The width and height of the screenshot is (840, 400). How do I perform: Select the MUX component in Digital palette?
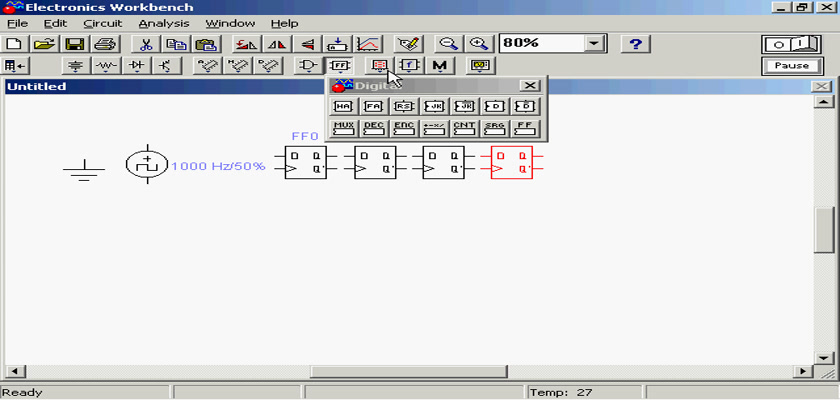344,128
